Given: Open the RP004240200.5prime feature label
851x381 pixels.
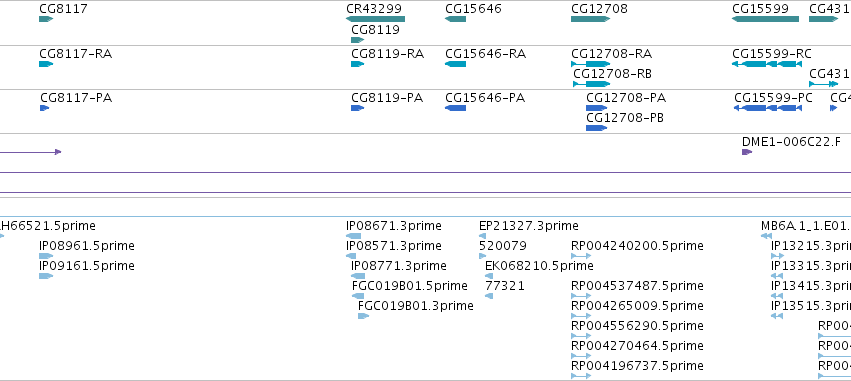Looking at the screenshot, I should [x=637, y=246].
